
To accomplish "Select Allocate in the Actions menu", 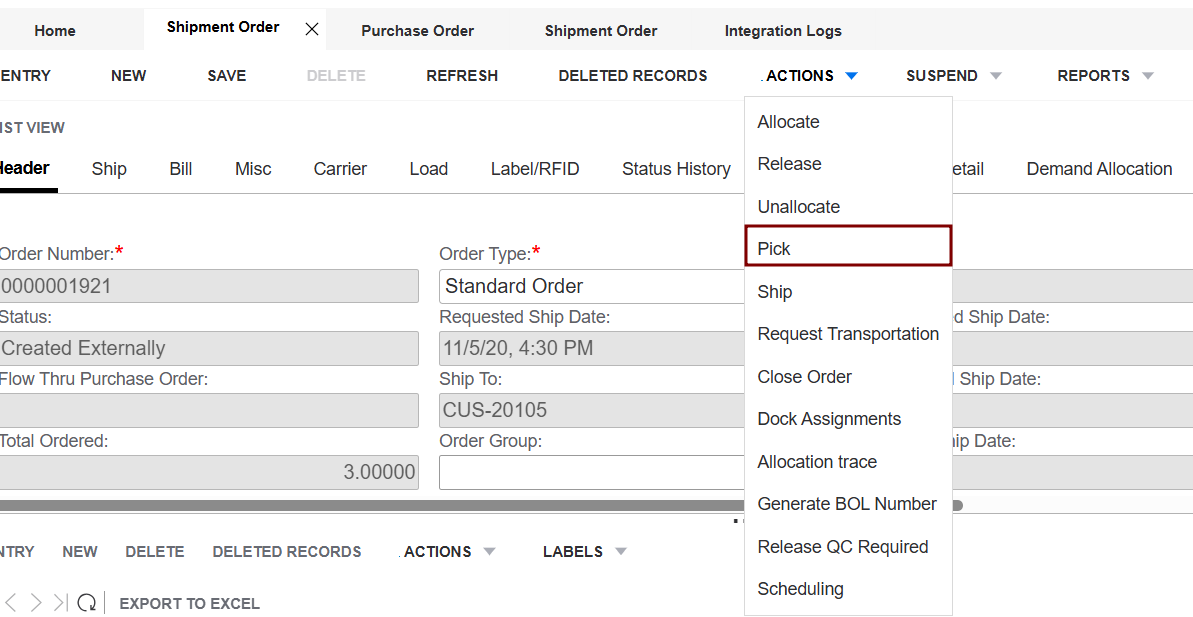I will point(788,122).
